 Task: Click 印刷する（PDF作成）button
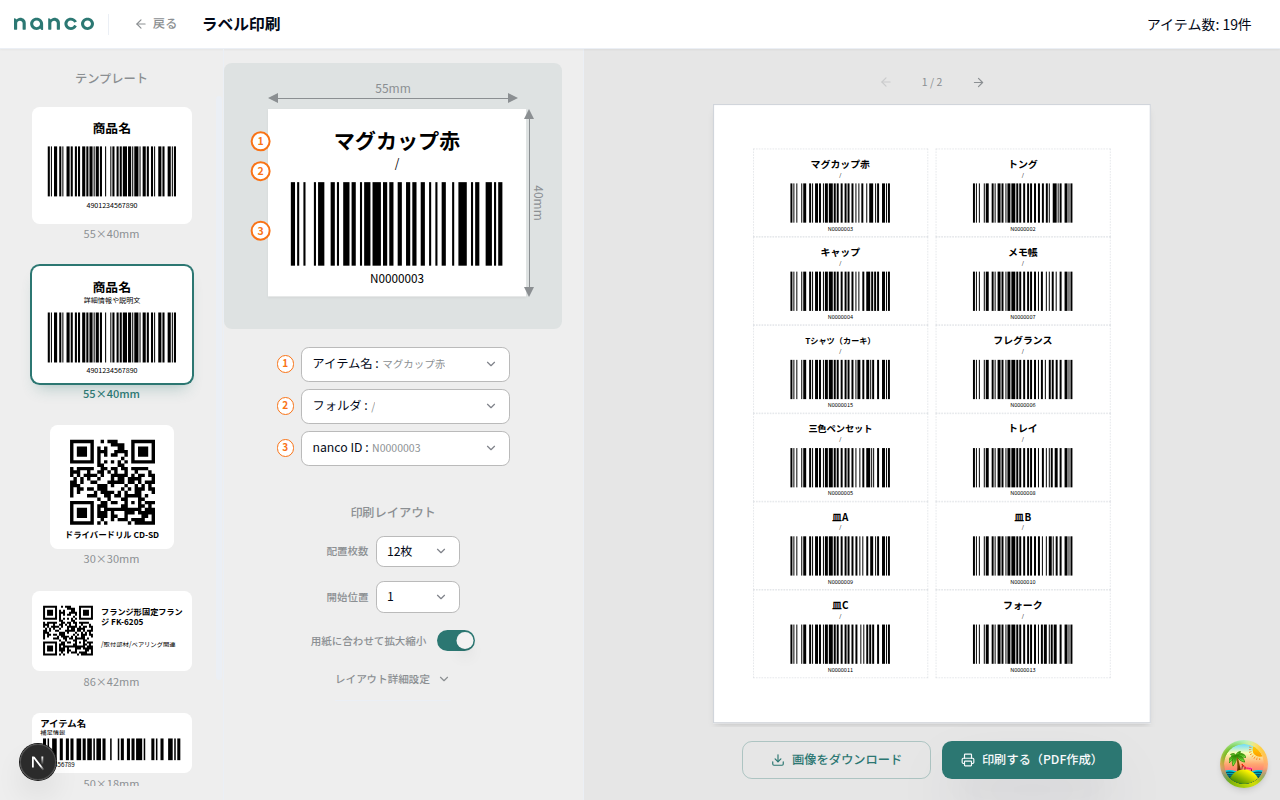click(1031, 760)
